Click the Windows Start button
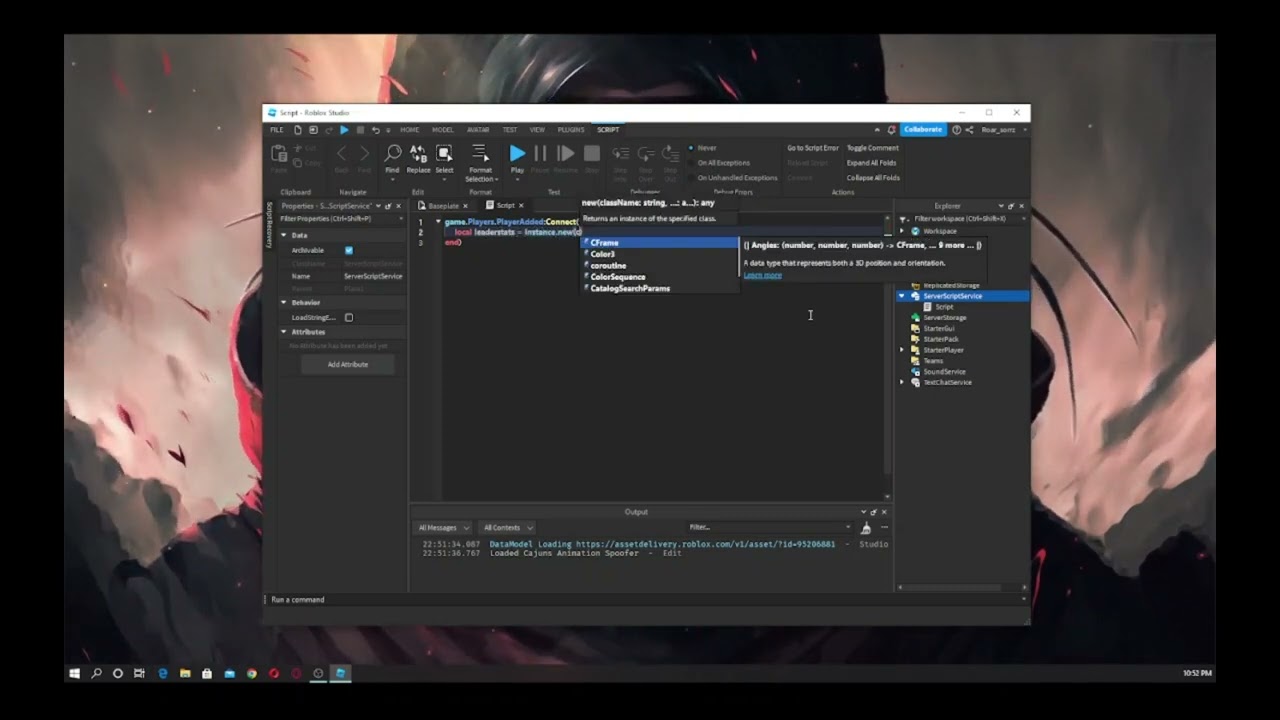 pyautogui.click(x=74, y=673)
